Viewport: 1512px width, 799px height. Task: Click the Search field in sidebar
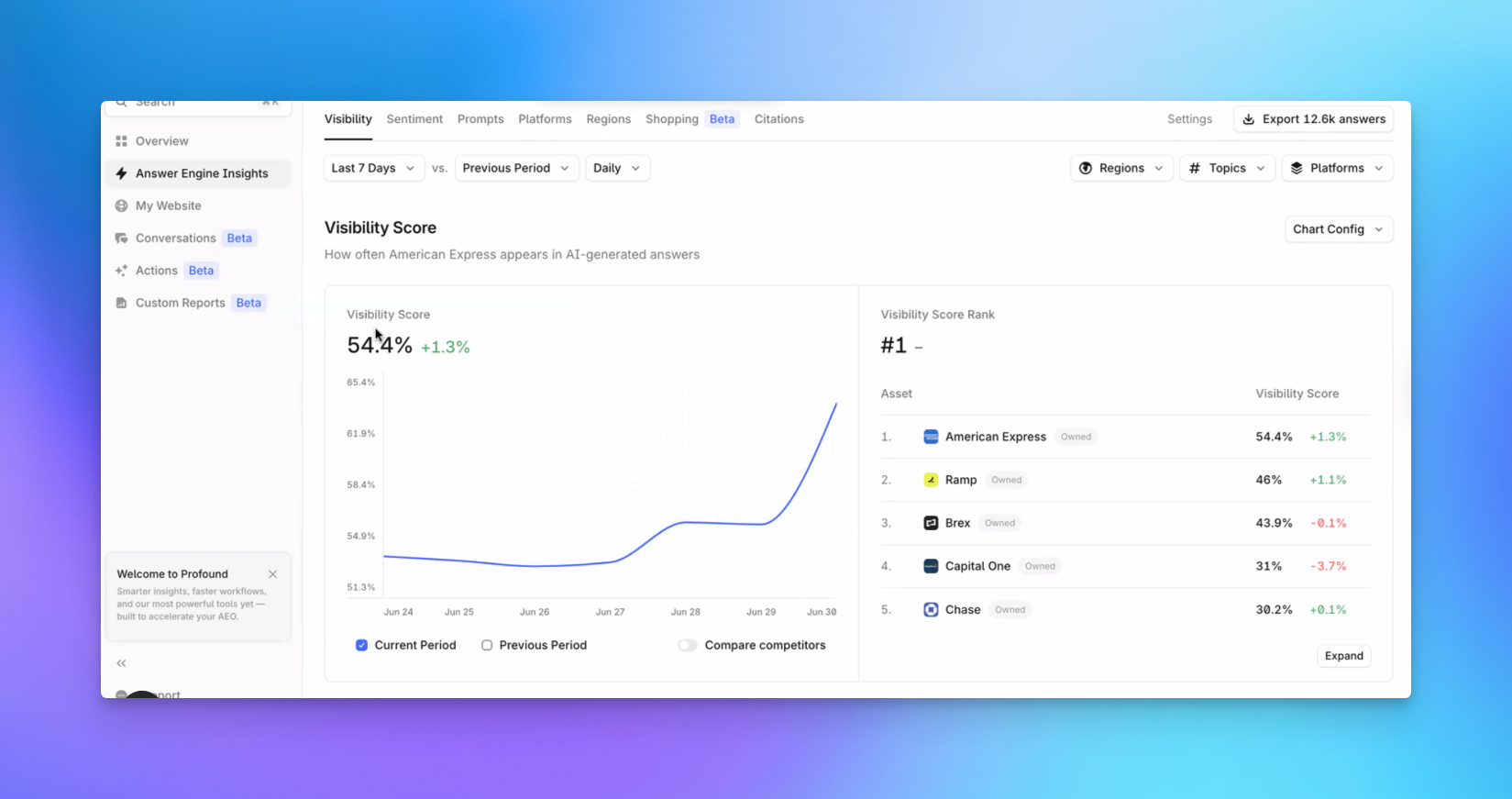(198, 105)
